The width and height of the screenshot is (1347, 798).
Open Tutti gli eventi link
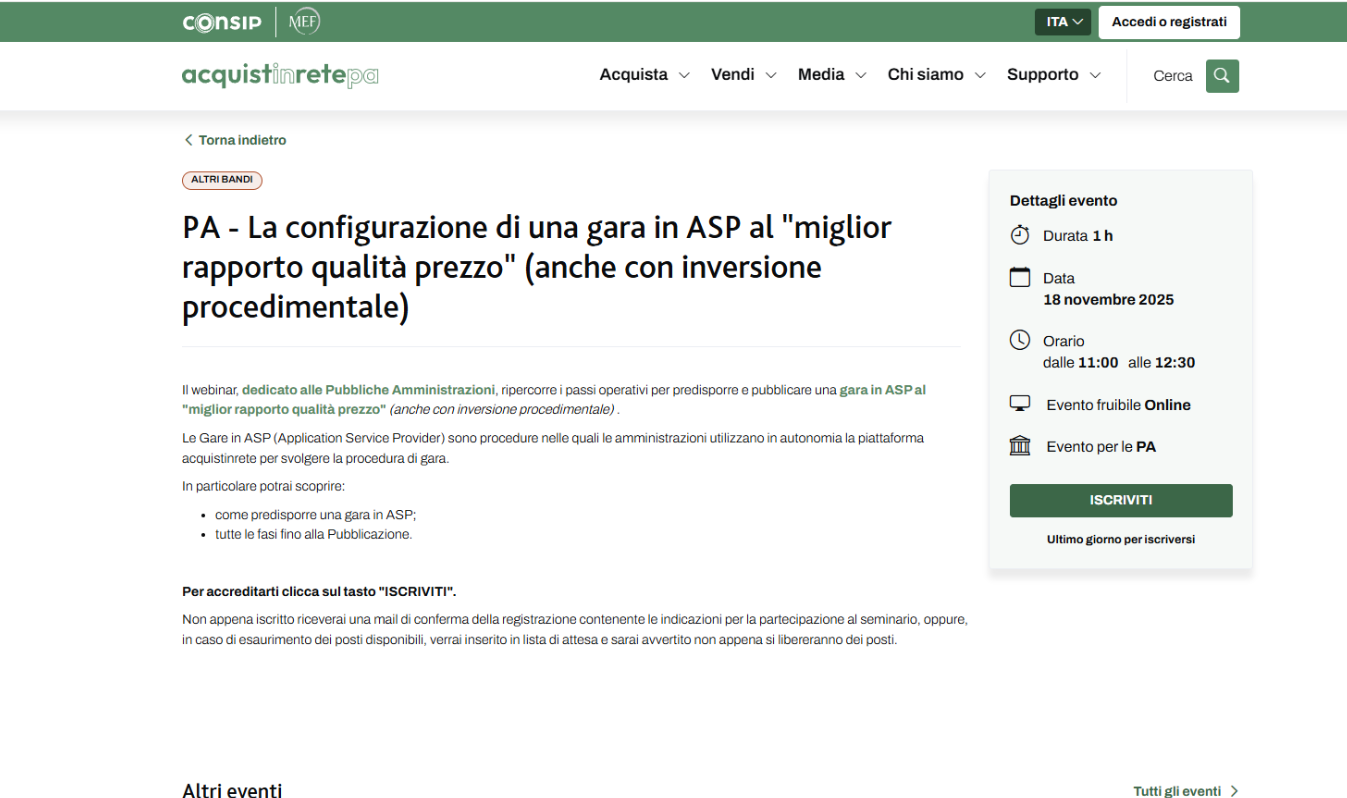coord(1185,791)
